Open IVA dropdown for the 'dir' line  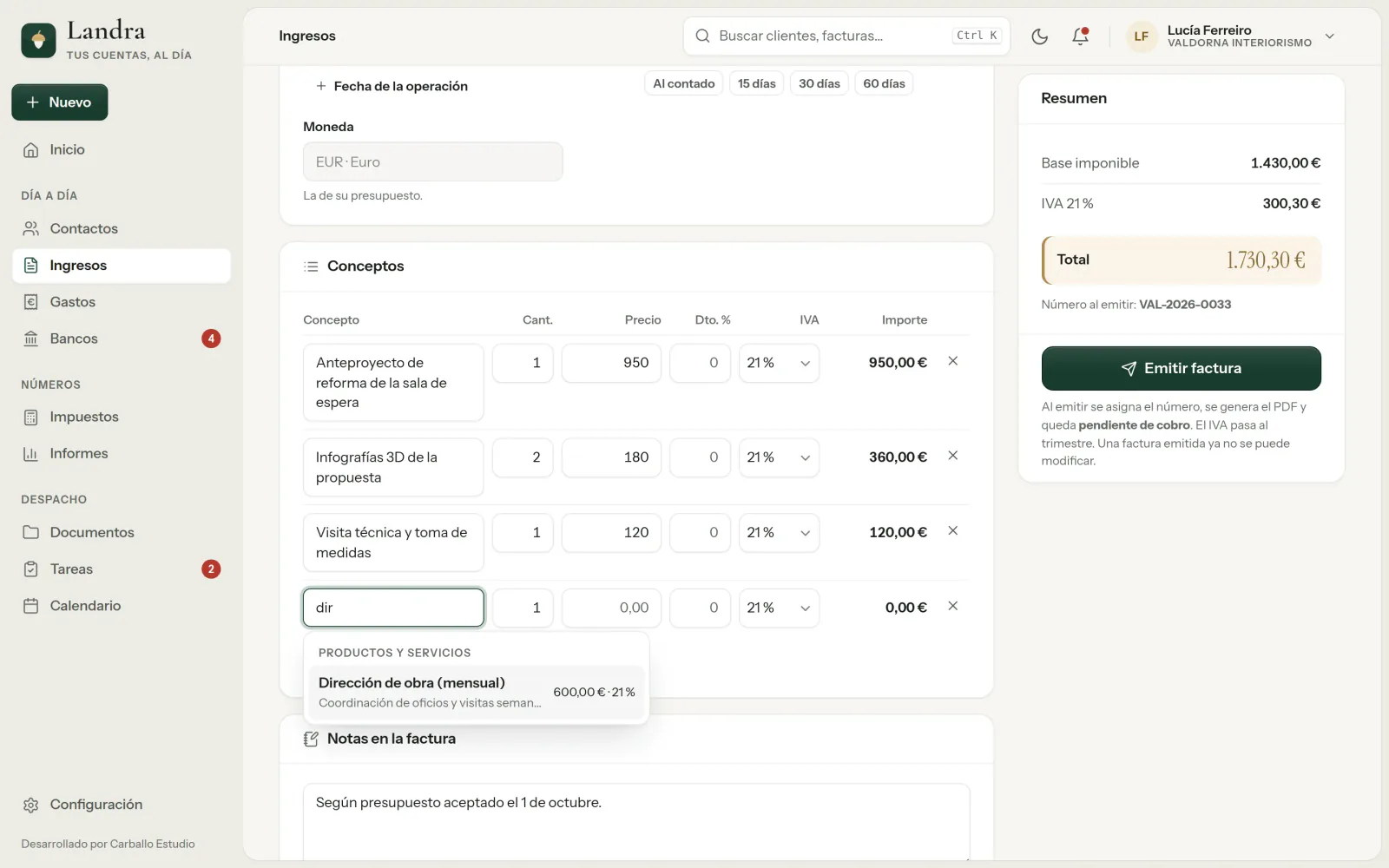pos(779,608)
